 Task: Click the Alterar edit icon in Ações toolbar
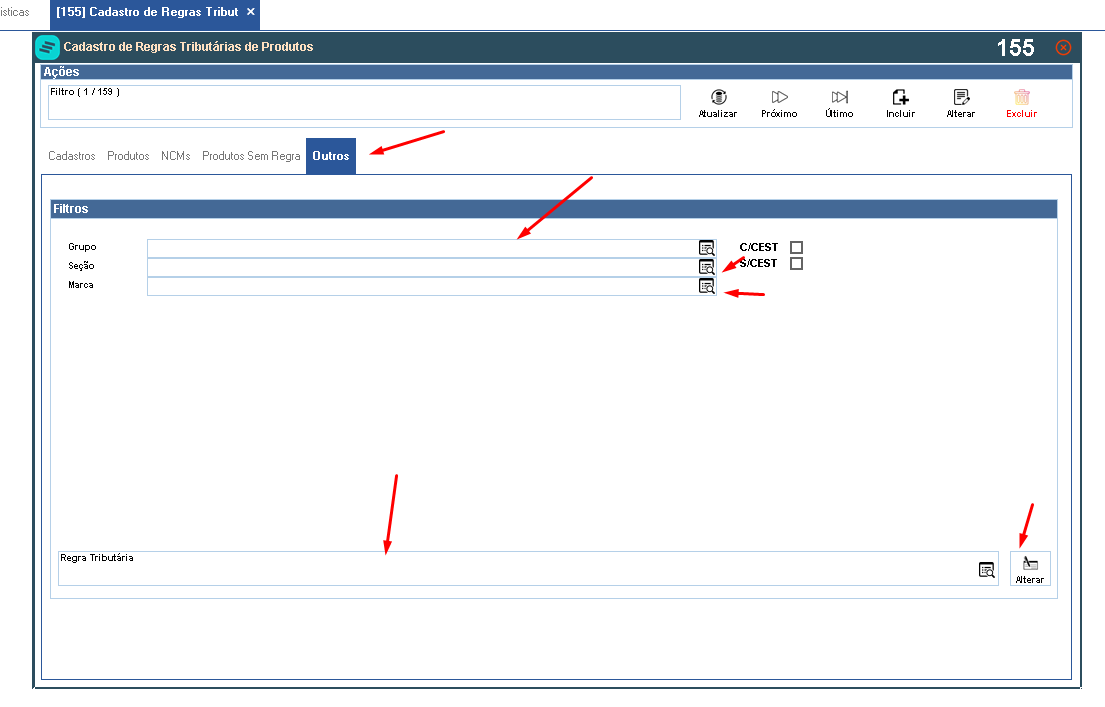click(961, 97)
